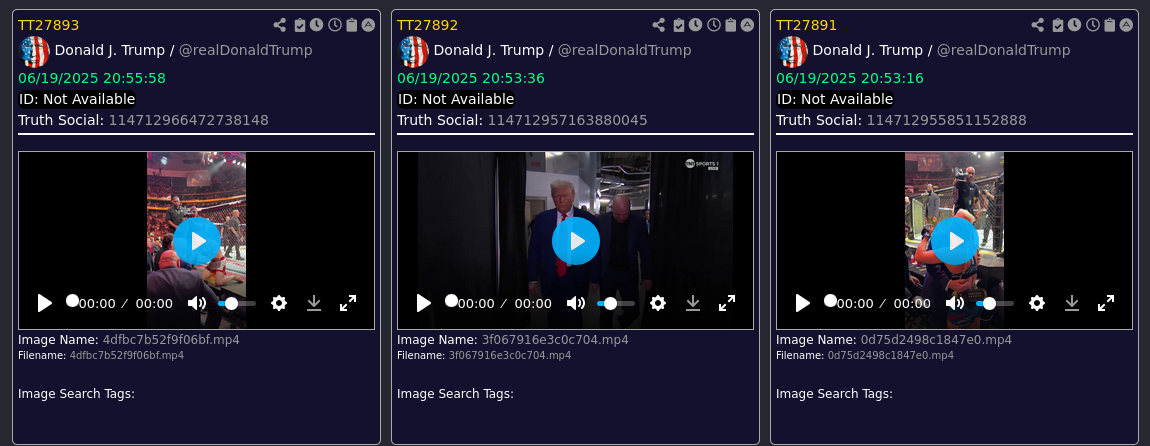This screenshot has height=446, width=1150.
Task: Open settings gear on TT27892 video
Action: pos(658,303)
